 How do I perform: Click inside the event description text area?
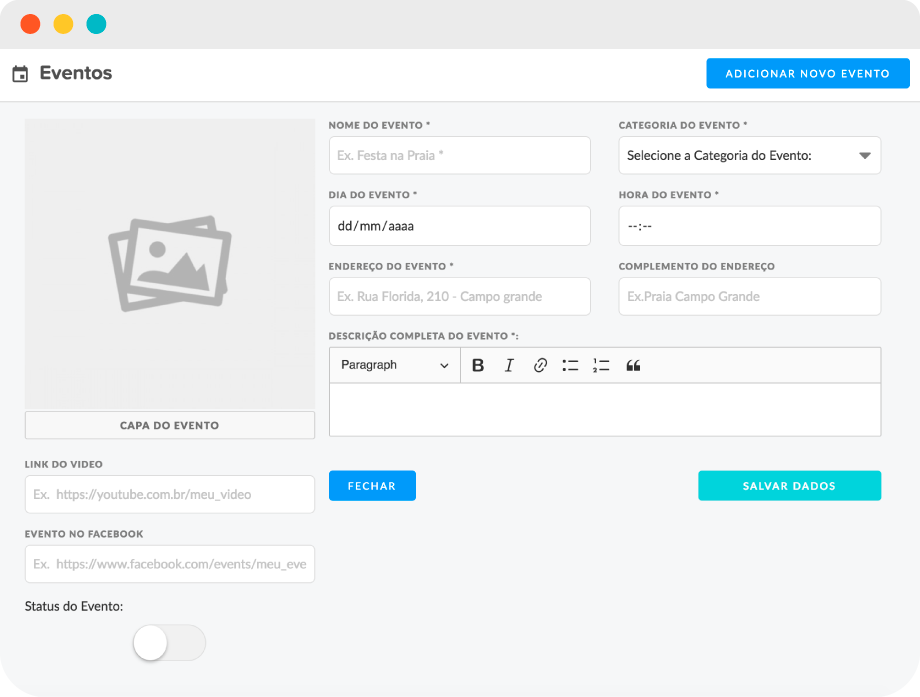click(x=605, y=410)
